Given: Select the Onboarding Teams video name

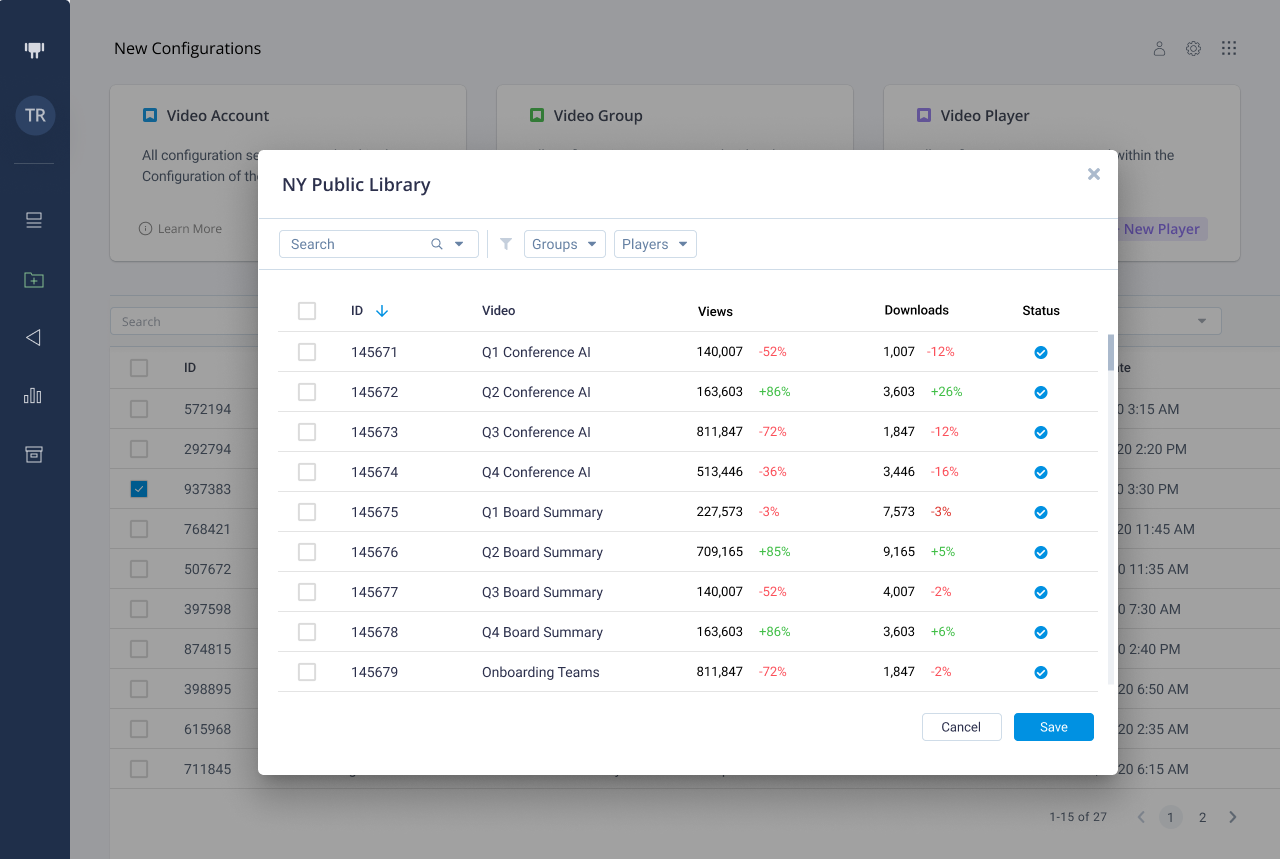Looking at the screenshot, I should pyautogui.click(x=541, y=672).
